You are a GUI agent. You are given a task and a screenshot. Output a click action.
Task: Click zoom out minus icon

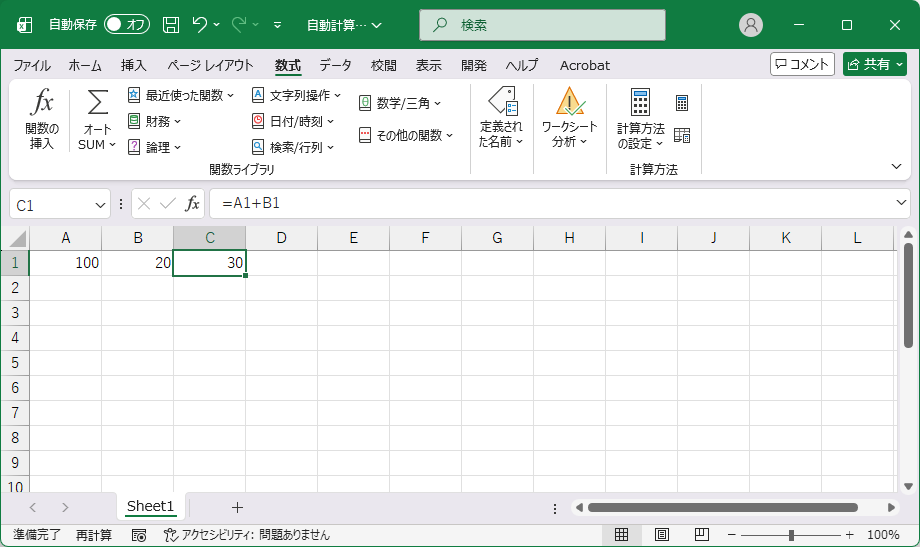coord(732,535)
